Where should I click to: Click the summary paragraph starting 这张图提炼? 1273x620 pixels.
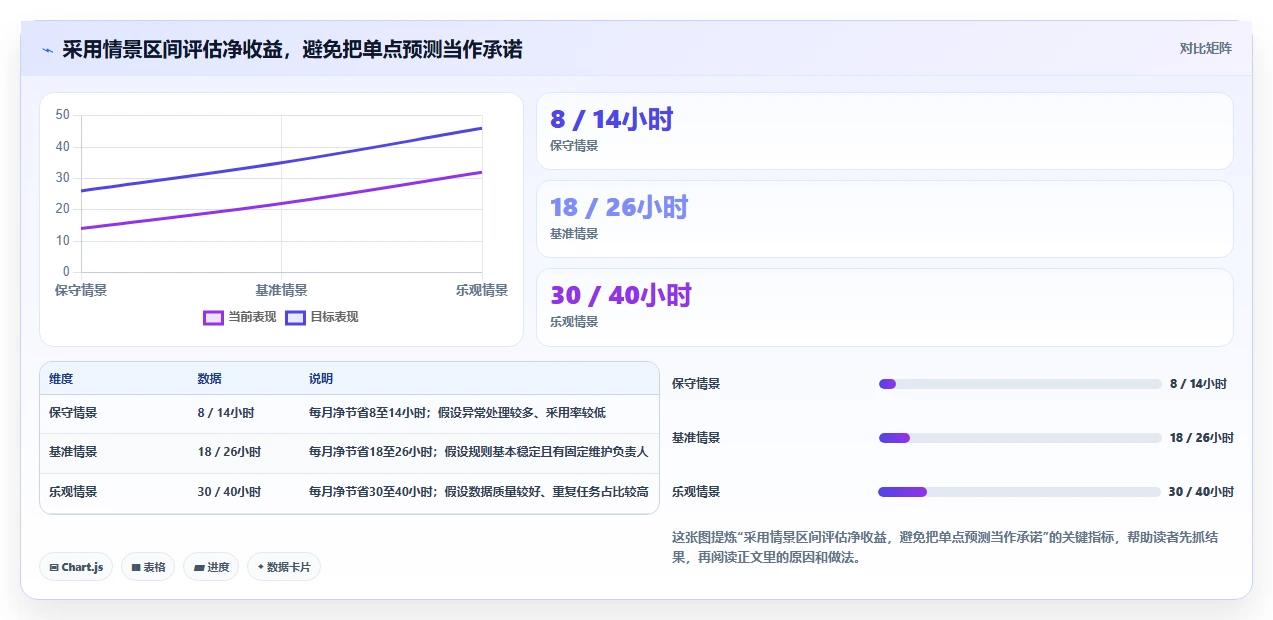pyautogui.click(x=945, y=548)
